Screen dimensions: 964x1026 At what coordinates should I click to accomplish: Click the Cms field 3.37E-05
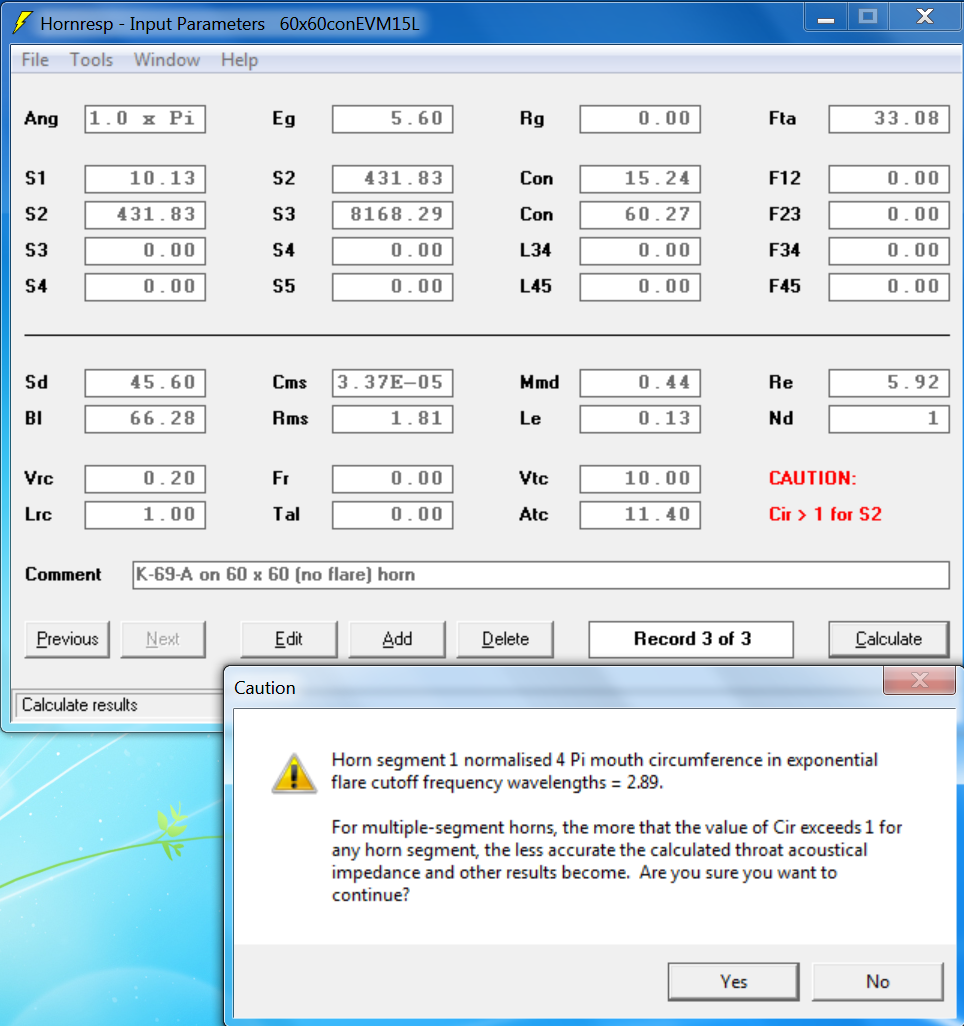coord(393,383)
